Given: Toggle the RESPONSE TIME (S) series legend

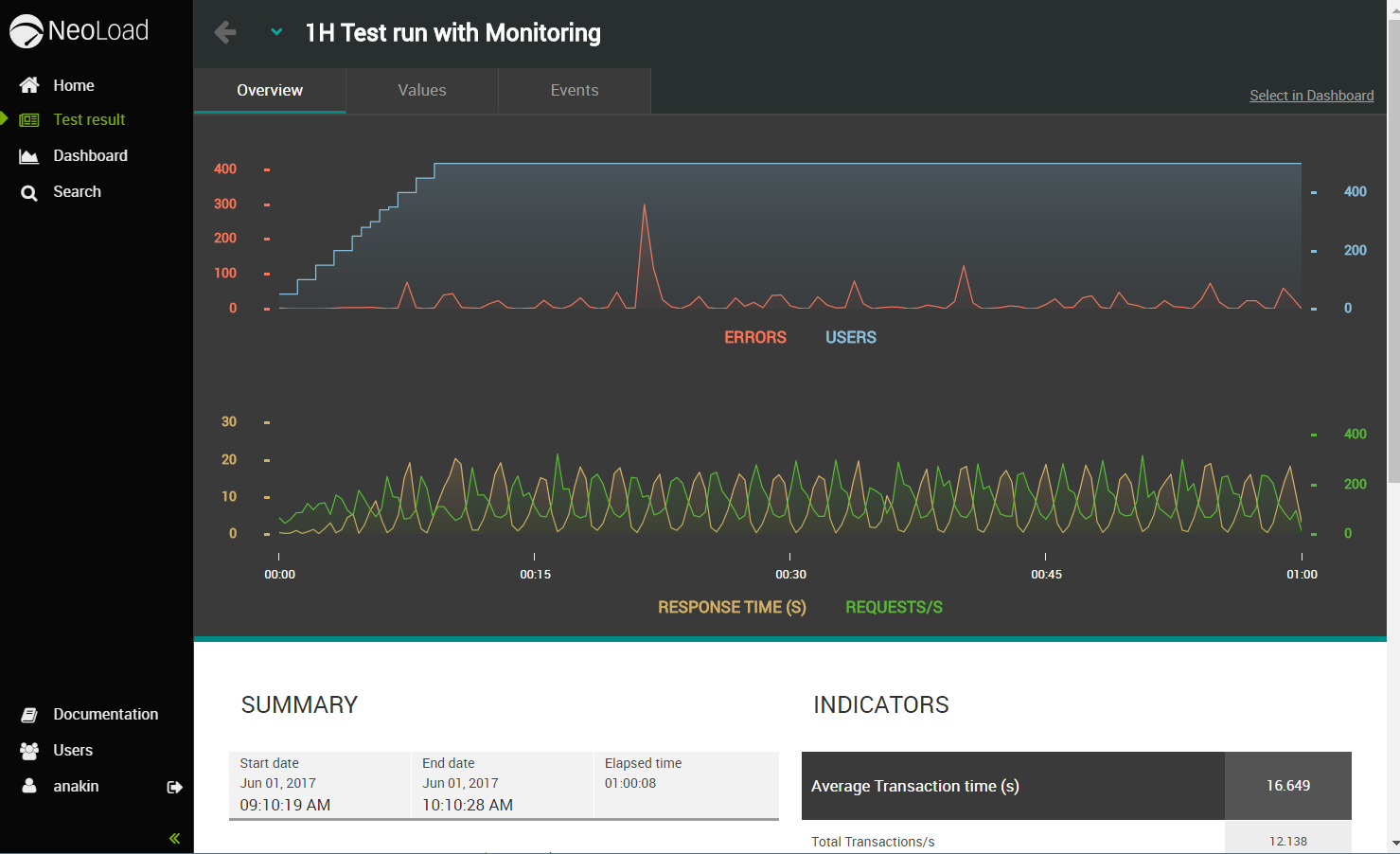Looking at the screenshot, I should pos(732,608).
